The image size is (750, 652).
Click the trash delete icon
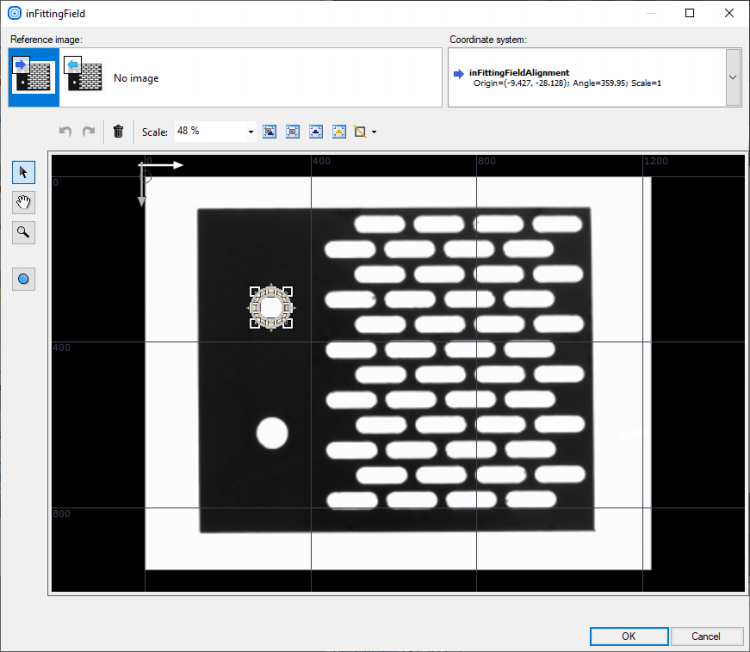click(x=118, y=131)
